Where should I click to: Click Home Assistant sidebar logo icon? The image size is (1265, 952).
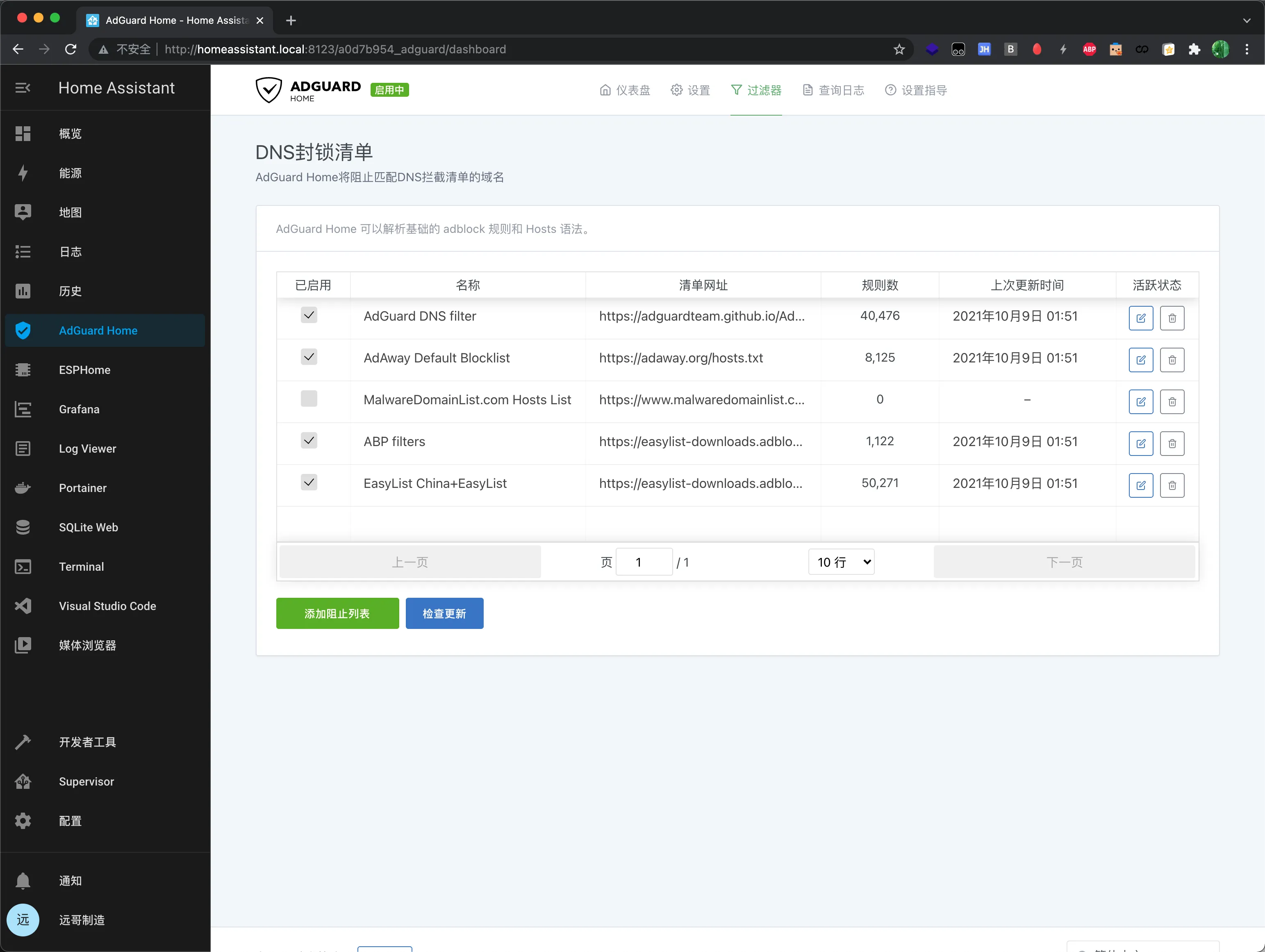point(25,88)
